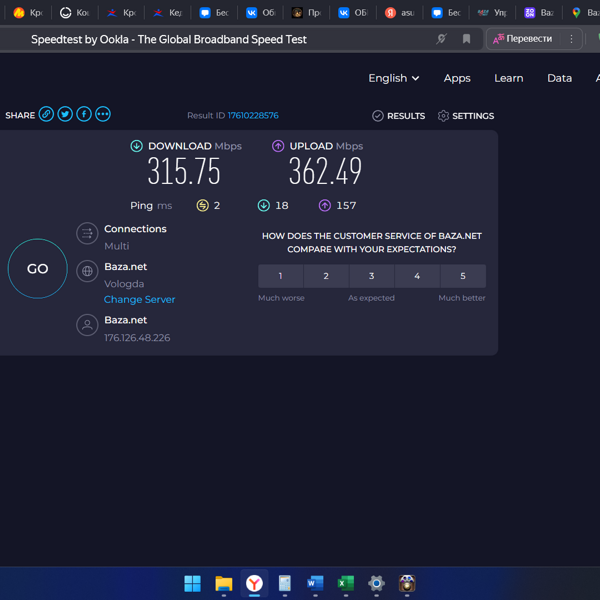600x600 pixels.
Task: Click the address bar page title
Action: 169,39
